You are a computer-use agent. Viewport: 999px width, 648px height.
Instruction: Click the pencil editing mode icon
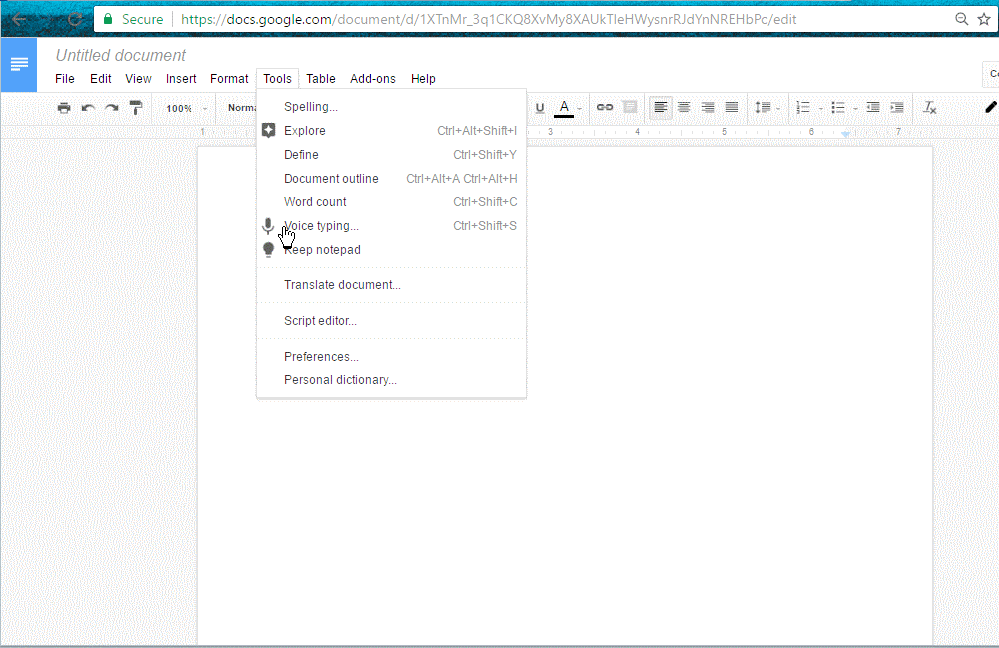(x=990, y=107)
